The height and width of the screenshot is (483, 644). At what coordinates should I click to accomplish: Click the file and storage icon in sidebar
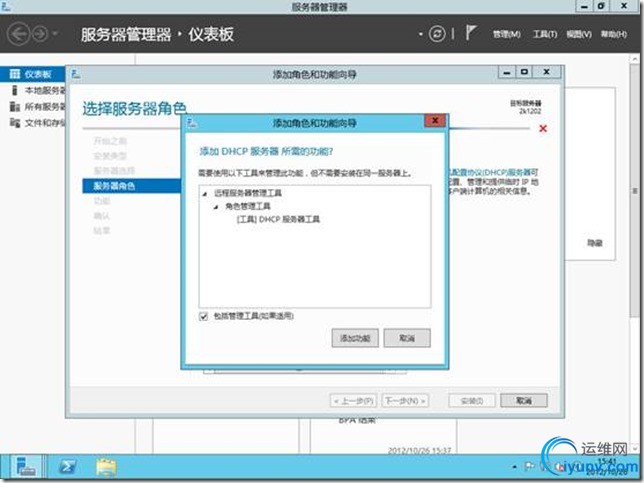tap(15, 123)
